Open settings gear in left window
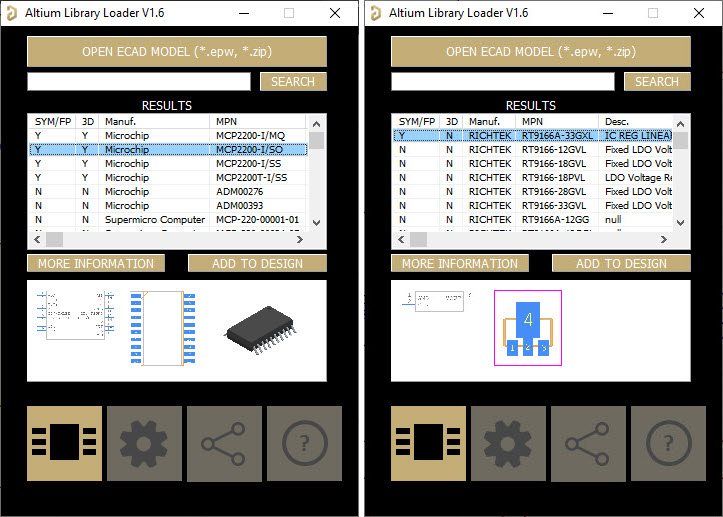723x517 pixels. click(x=144, y=443)
